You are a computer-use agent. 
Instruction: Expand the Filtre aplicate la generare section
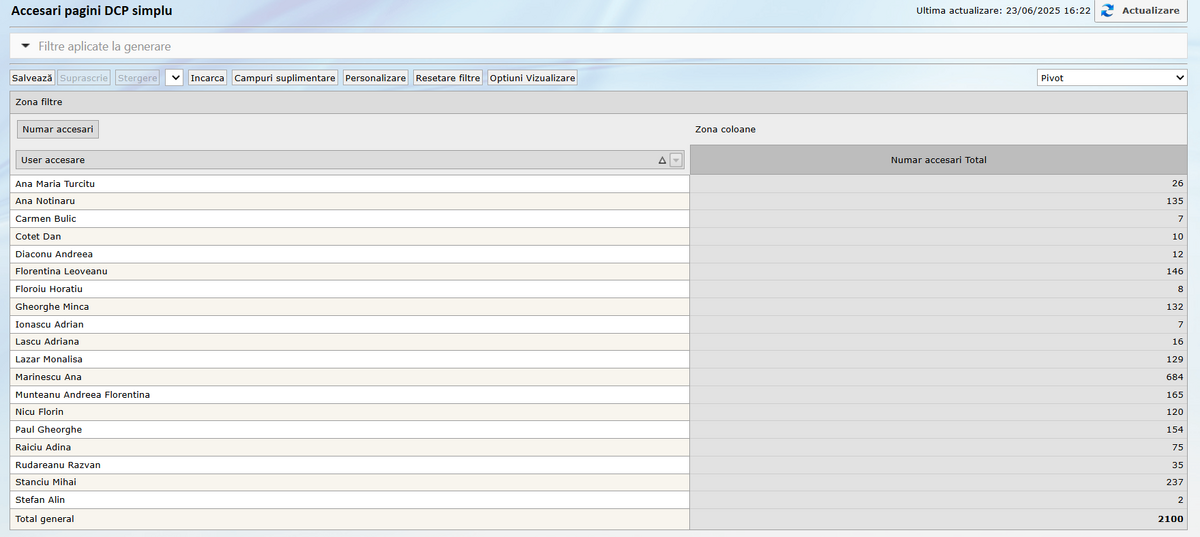(x=26, y=46)
